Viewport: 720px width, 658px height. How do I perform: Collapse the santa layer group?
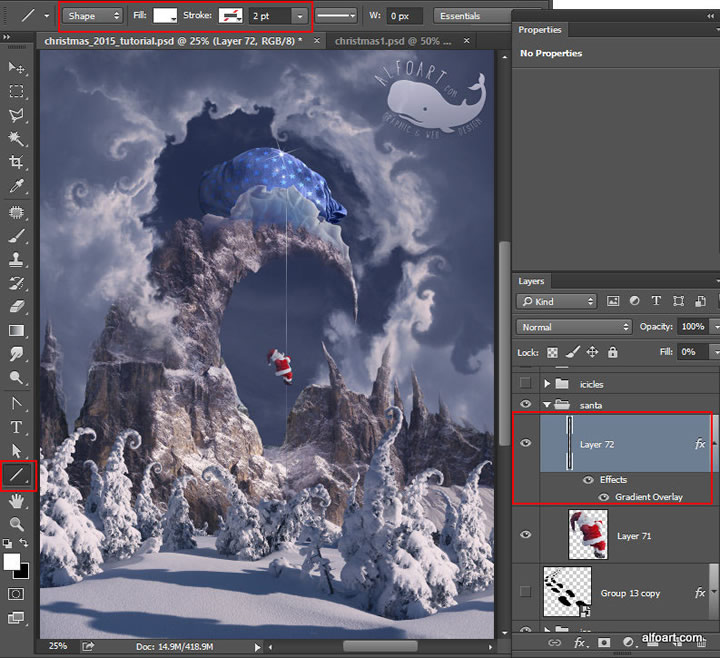[x=547, y=404]
